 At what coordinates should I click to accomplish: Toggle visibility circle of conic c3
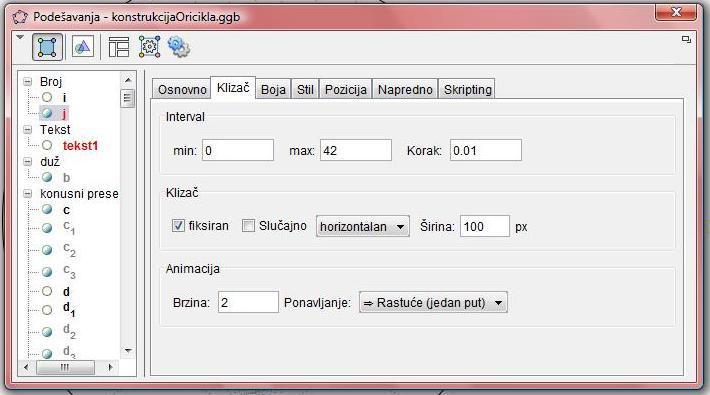coord(47,272)
